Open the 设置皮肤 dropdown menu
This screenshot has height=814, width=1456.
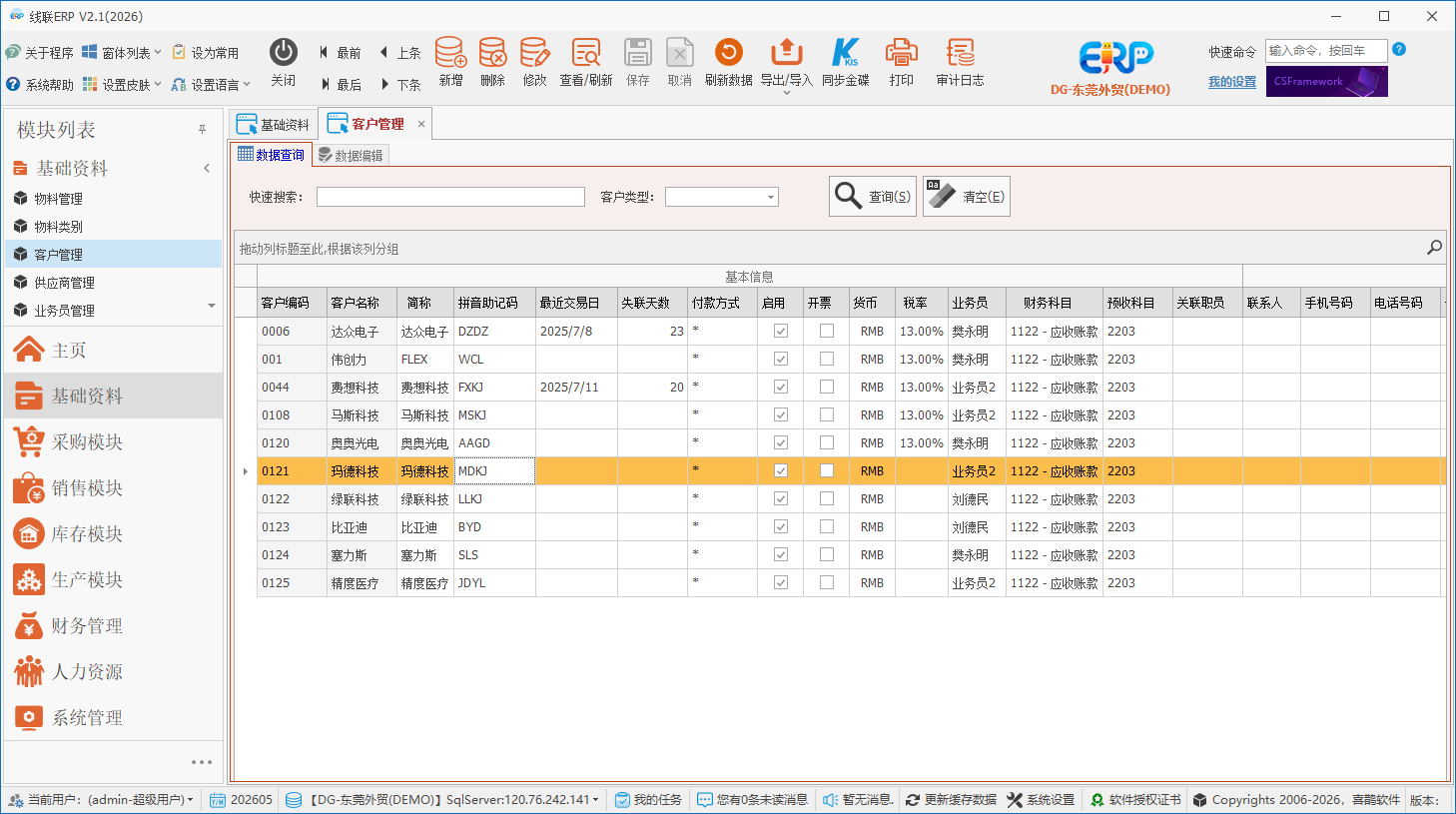122,85
